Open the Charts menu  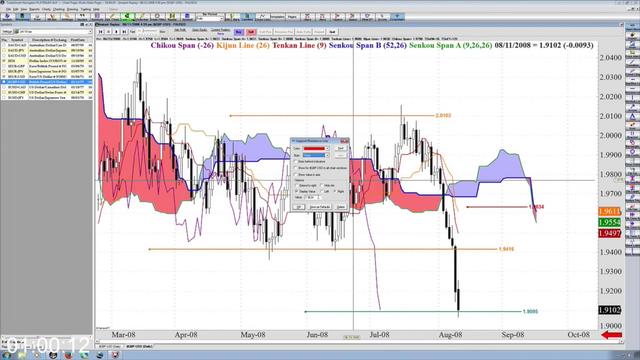[46, 9]
